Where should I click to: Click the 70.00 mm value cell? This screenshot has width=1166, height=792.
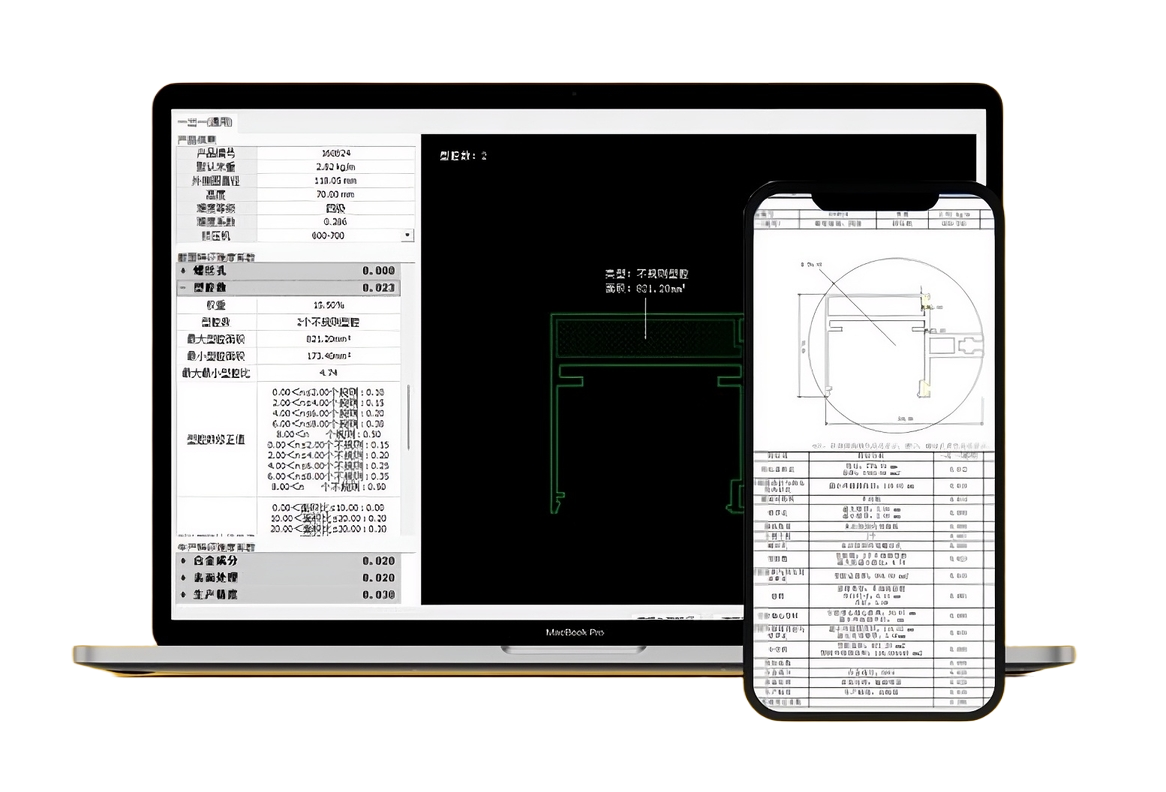(335, 194)
